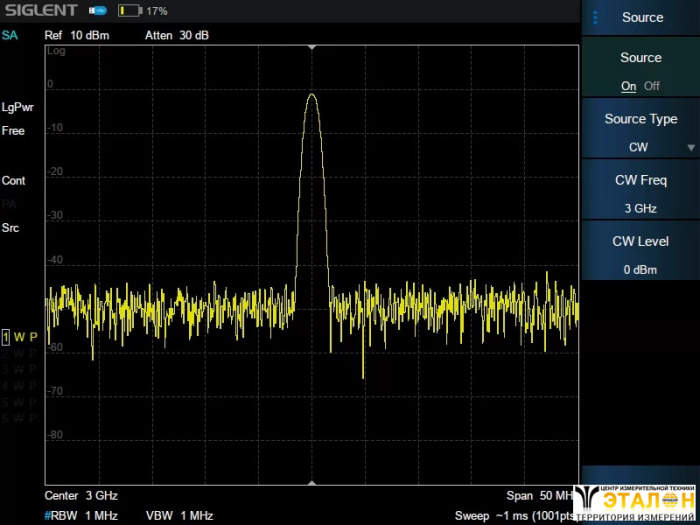Click the Ref 10 dBm reference level
The width and height of the screenshot is (700, 525).
tap(77, 35)
